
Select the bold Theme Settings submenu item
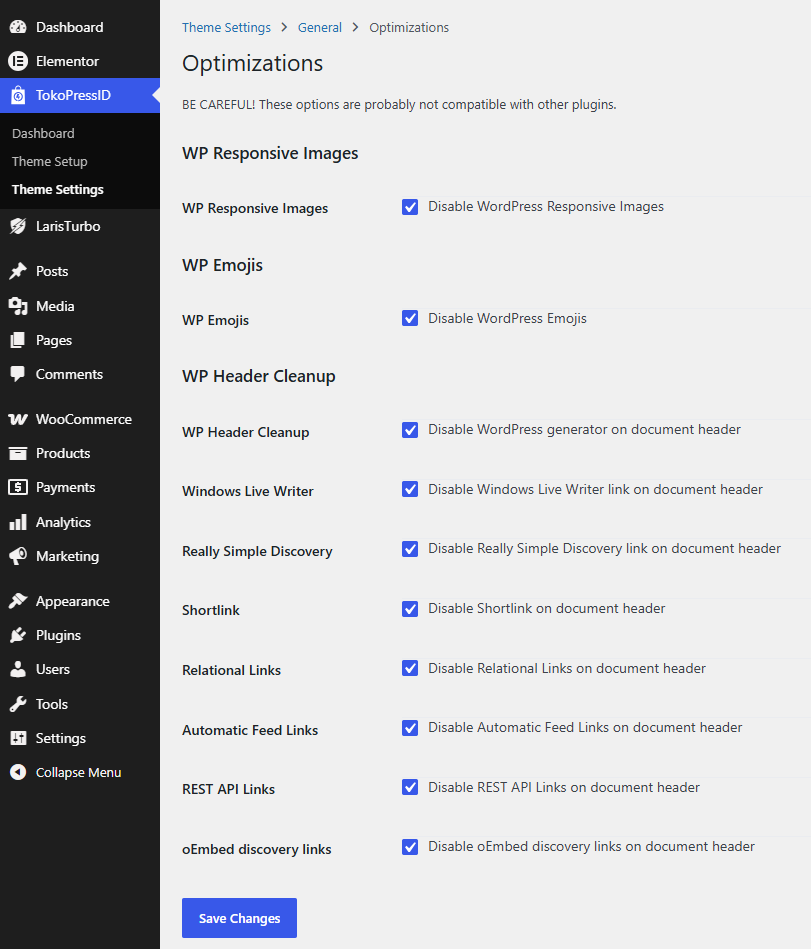57,189
